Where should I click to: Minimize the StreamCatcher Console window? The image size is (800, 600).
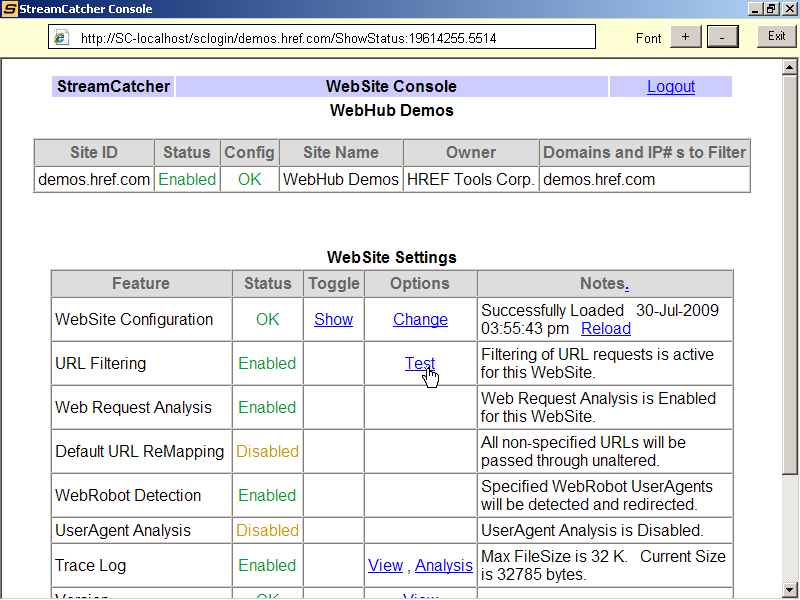coord(756,9)
